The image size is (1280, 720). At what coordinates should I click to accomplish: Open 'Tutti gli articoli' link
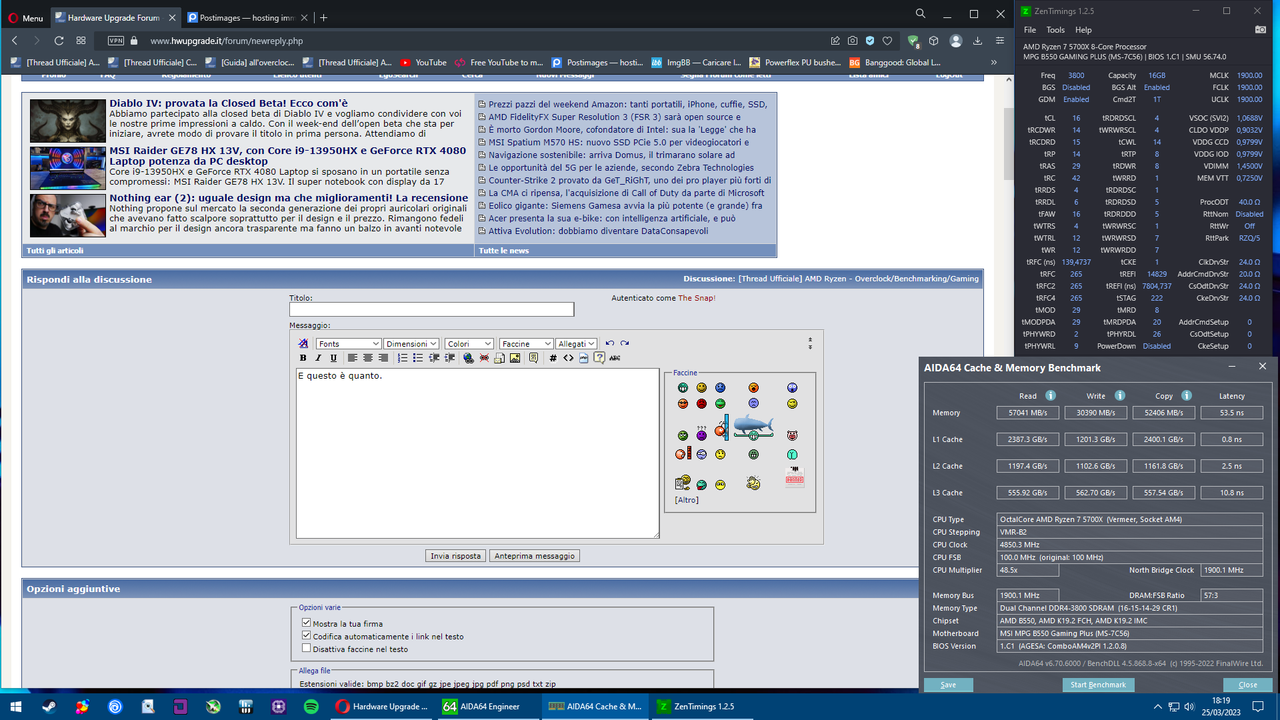(57, 250)
